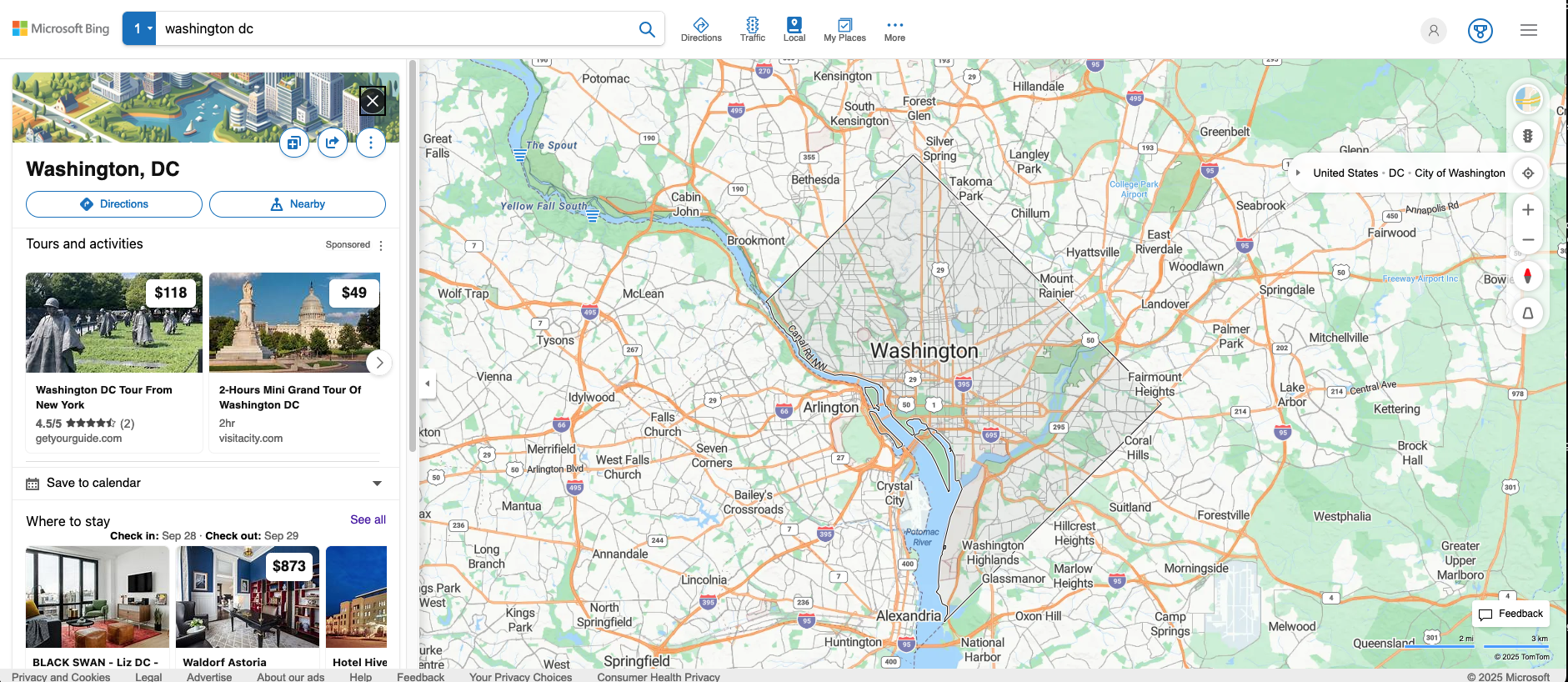
Task: Open map Feedback button
Action: (1510, 614)
